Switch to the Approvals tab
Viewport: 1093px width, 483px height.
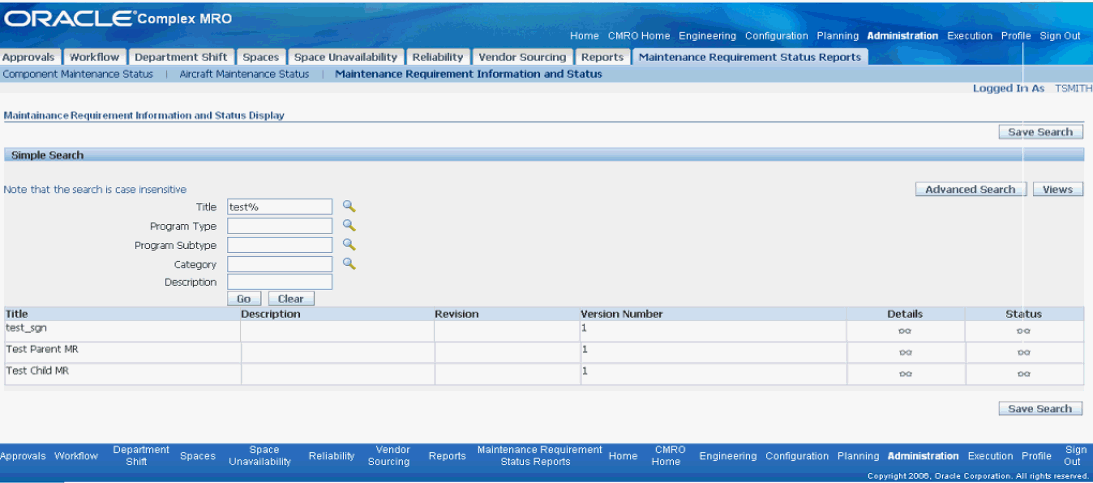coord(29,57)
